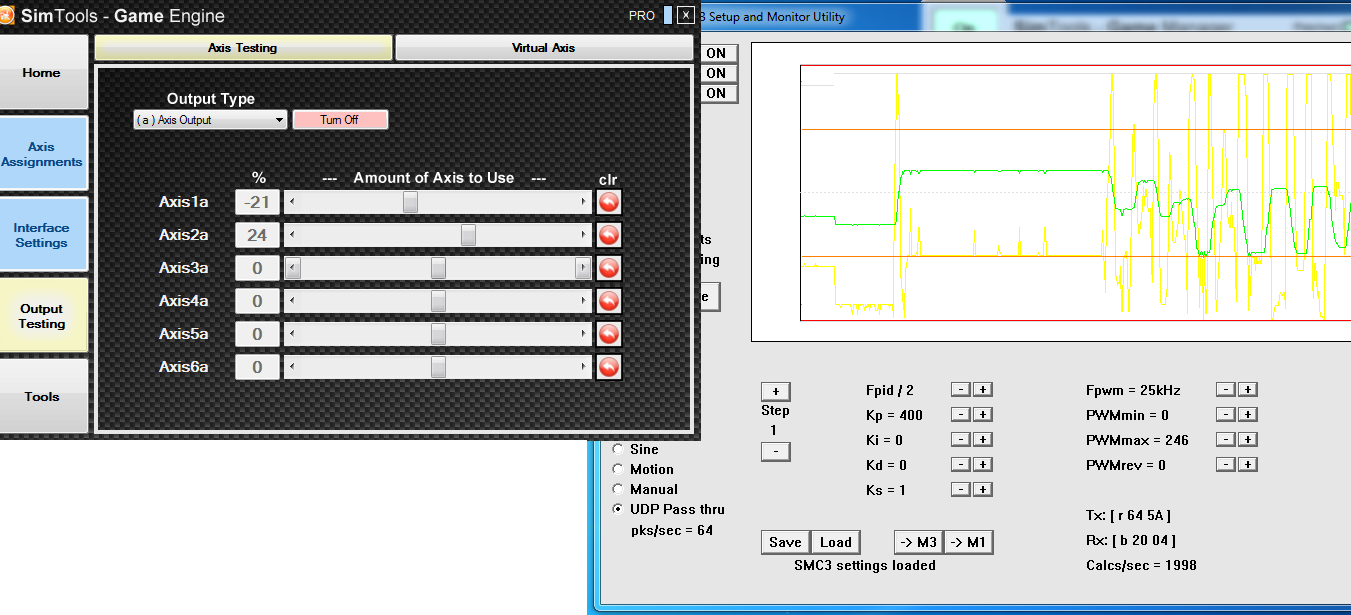Reset Axis1a with its red clr icon
Screen dimensions: 1351x615
click(609, 202)
